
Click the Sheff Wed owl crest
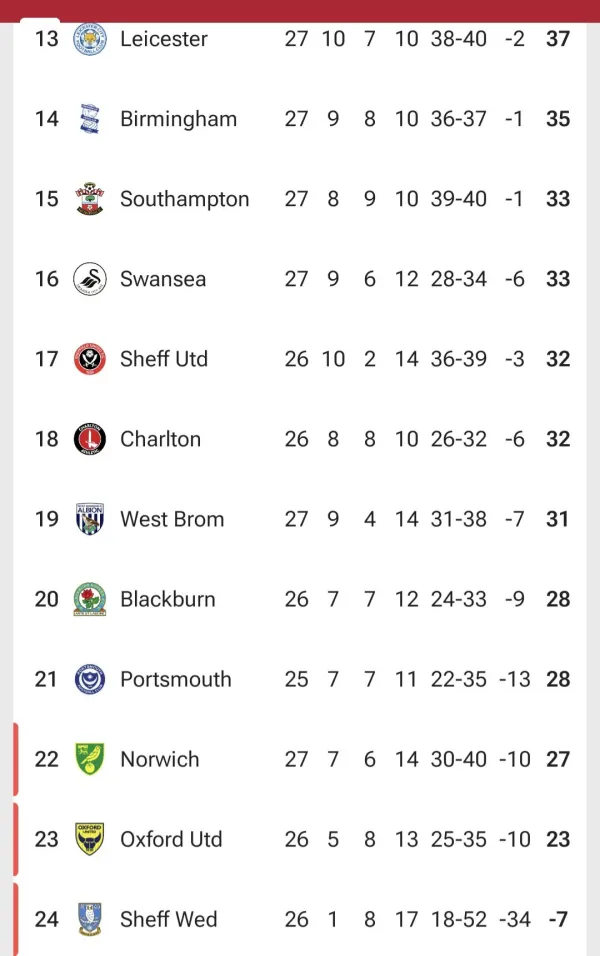pos(90,919)
